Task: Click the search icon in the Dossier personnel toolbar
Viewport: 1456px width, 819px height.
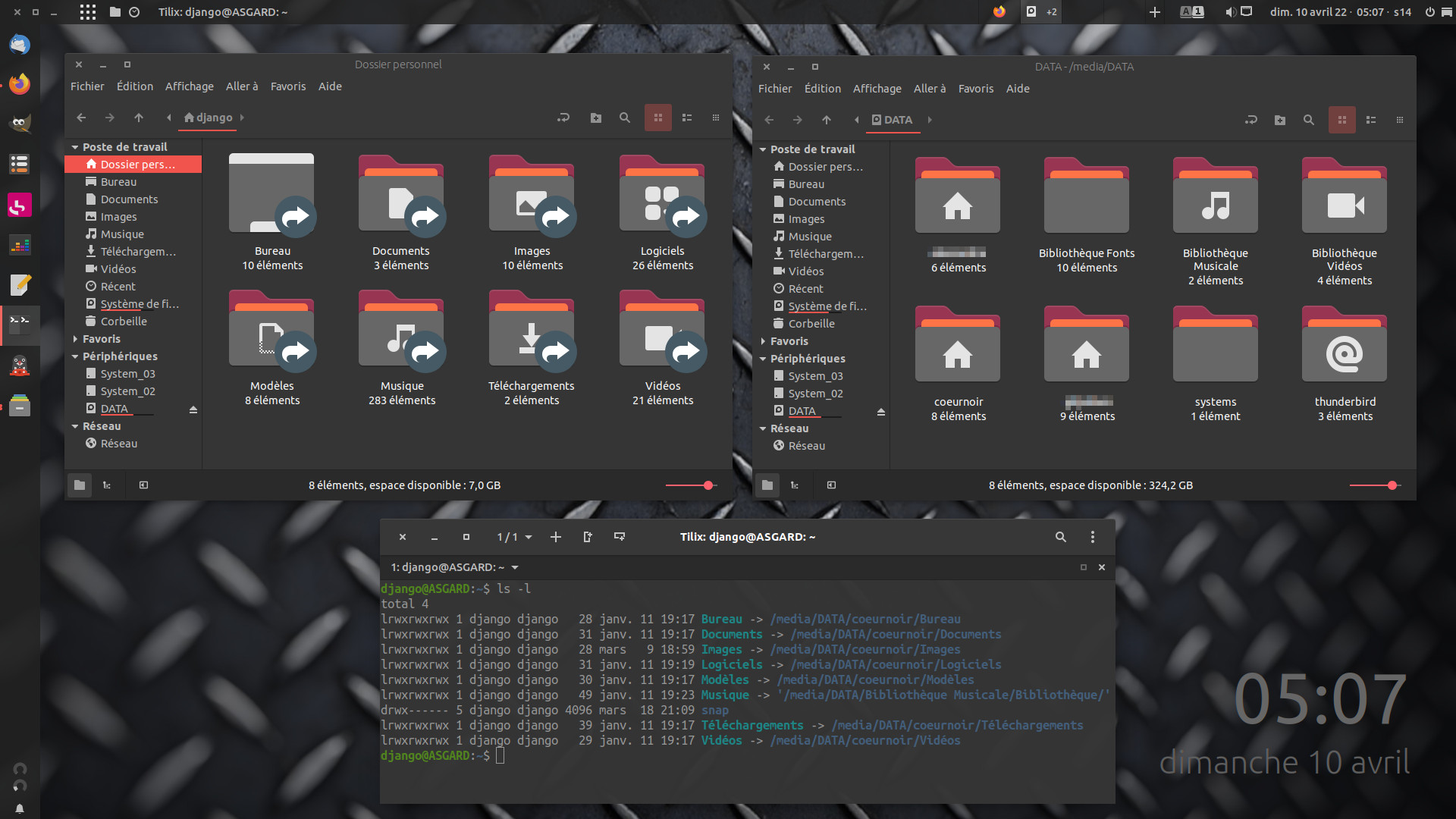Action: (624, 118)
